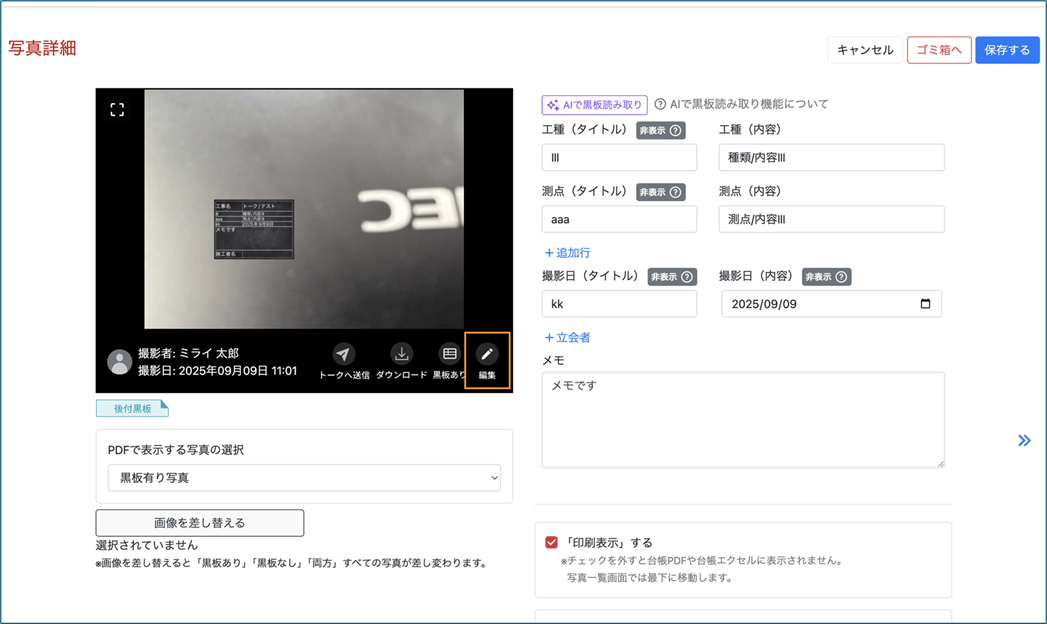
Task: Toggle the 黒板あり blackboard icon
Action: pos(449,355)
